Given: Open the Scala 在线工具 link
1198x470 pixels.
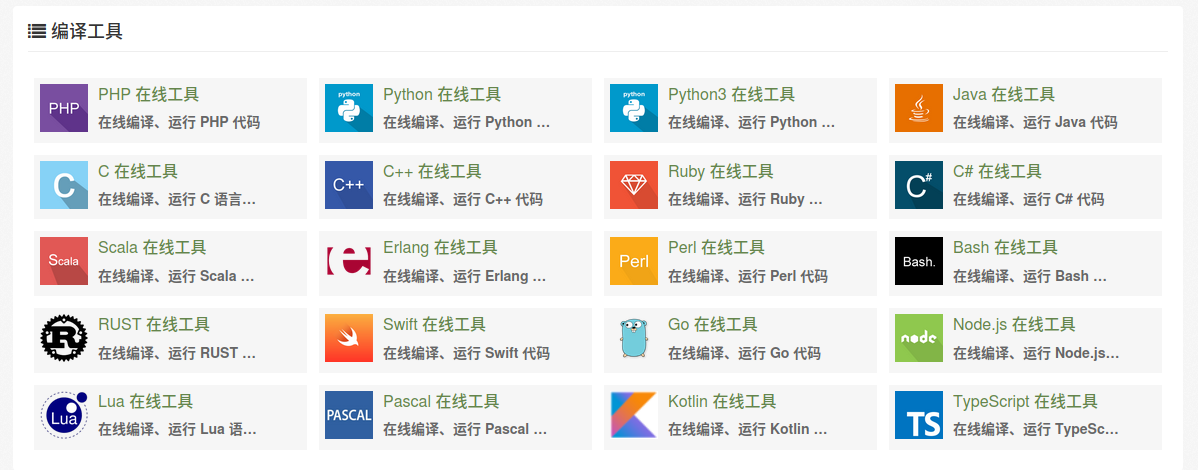Looking at the screenshot, I should [x=152, y=248].
